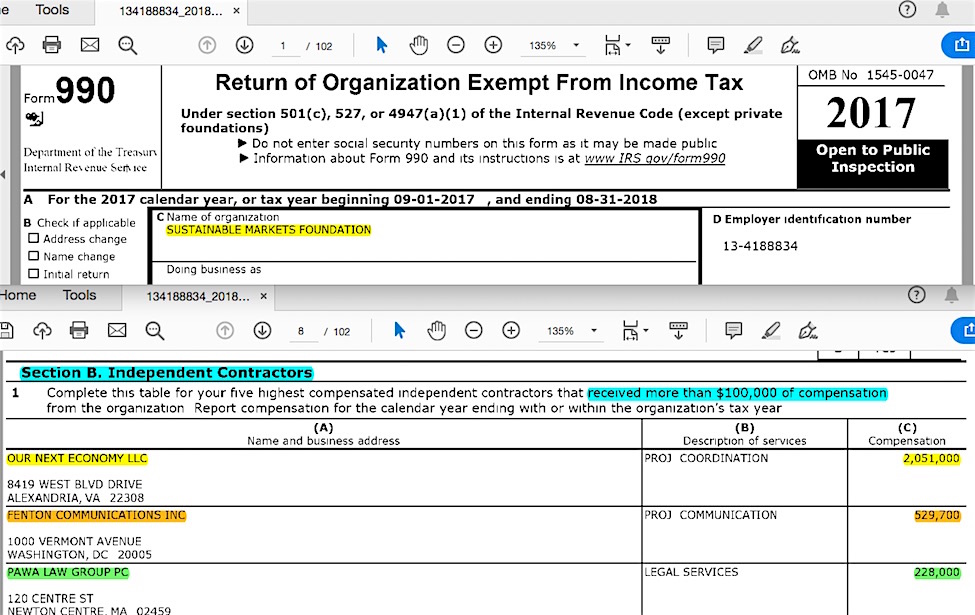Tick the Name change checkbox
This screenshot has height=615, width=975.
pyautogui.click(x=34, y=256)
